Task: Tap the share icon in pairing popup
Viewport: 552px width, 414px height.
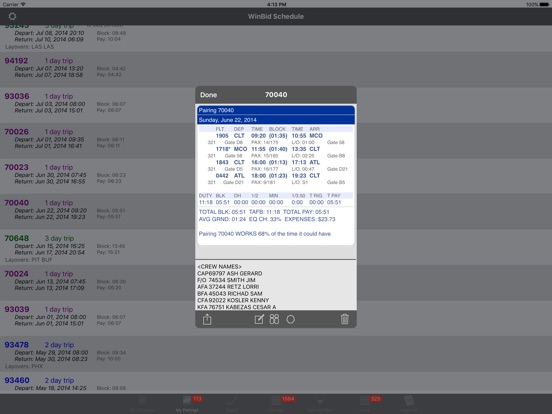Action: tap(207, 319)
